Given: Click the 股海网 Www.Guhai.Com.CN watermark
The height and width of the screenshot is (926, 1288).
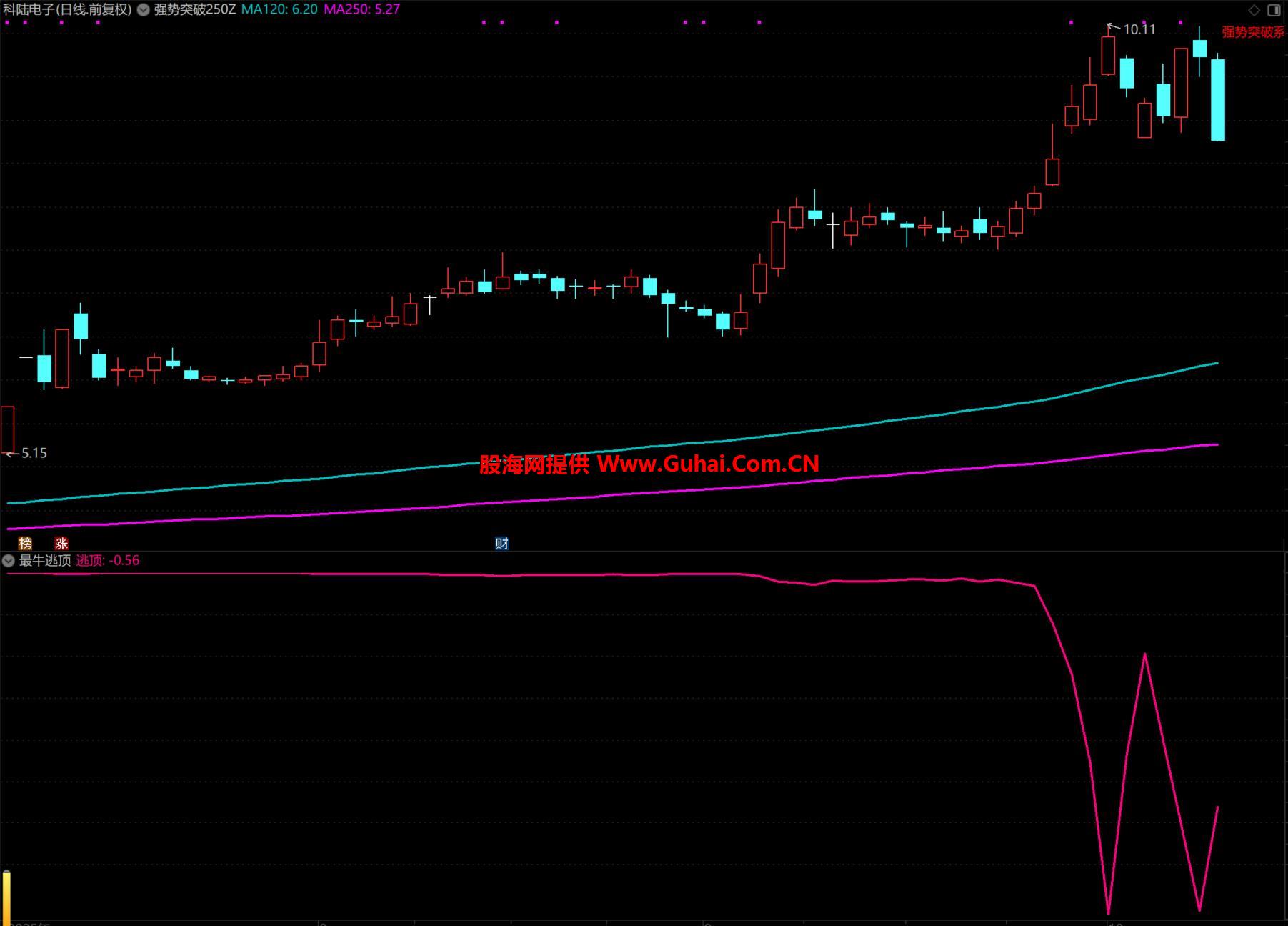Looking at the screenshot, I should tap(649, 464).
